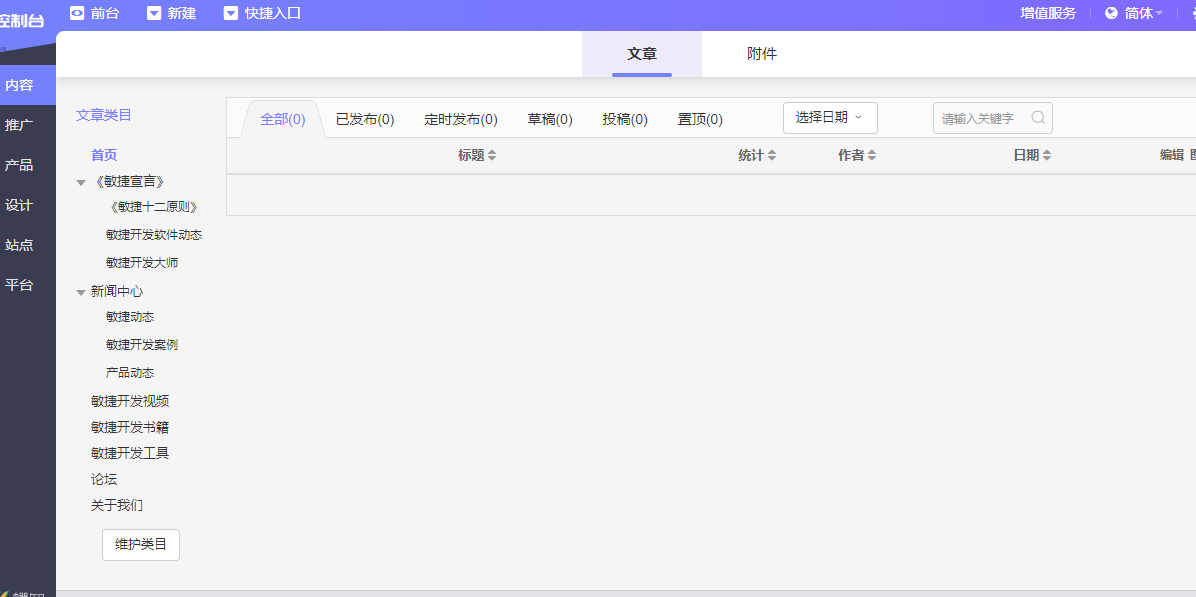Click the 前台 eye icon

[x=77, y=13]
